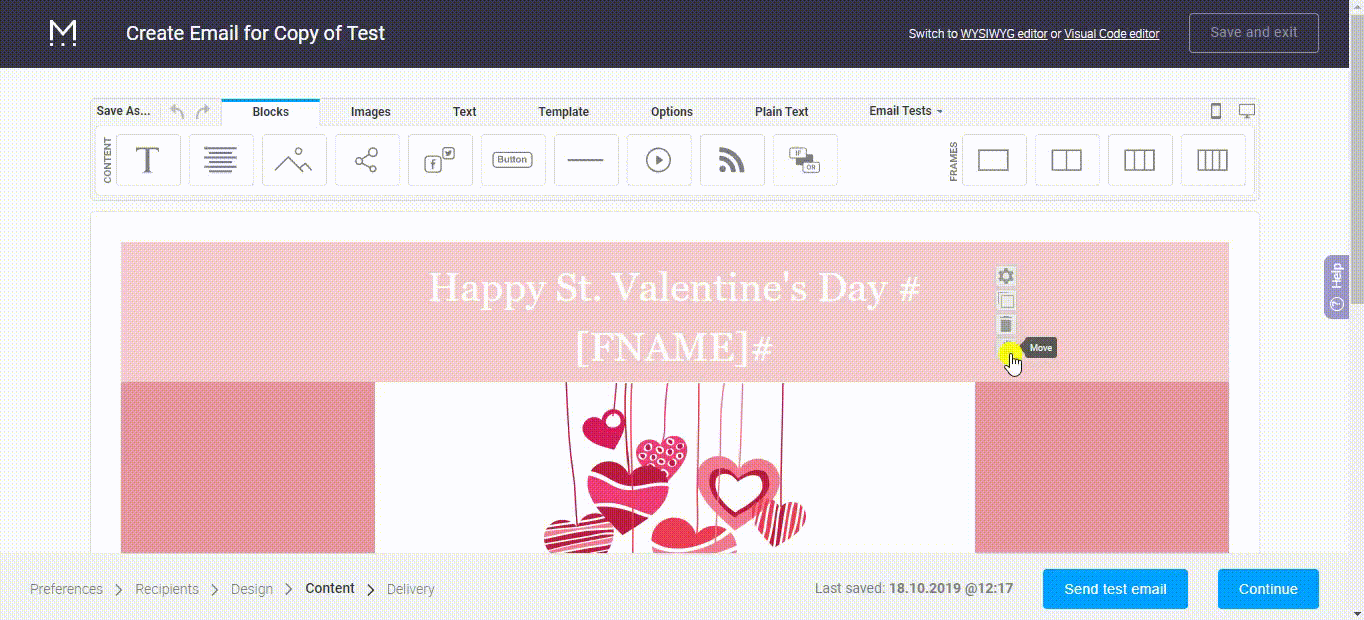Screen dimensions: 1364x620
Task: Click the redo arrow icon
Action: pyautogui.click(x=203, y=112)
